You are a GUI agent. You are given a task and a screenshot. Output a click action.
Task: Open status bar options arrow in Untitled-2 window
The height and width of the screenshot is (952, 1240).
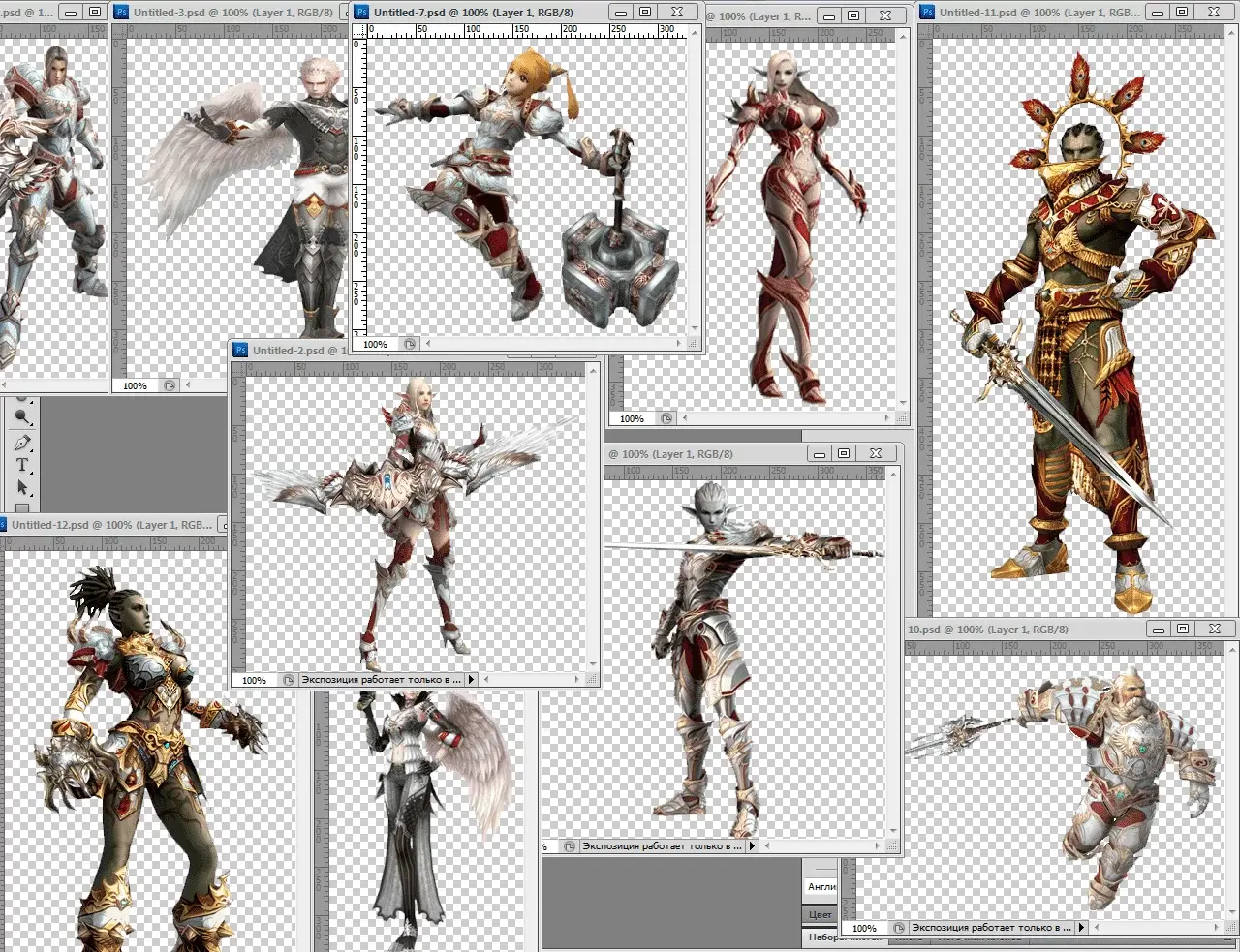[x=472, y=680]
